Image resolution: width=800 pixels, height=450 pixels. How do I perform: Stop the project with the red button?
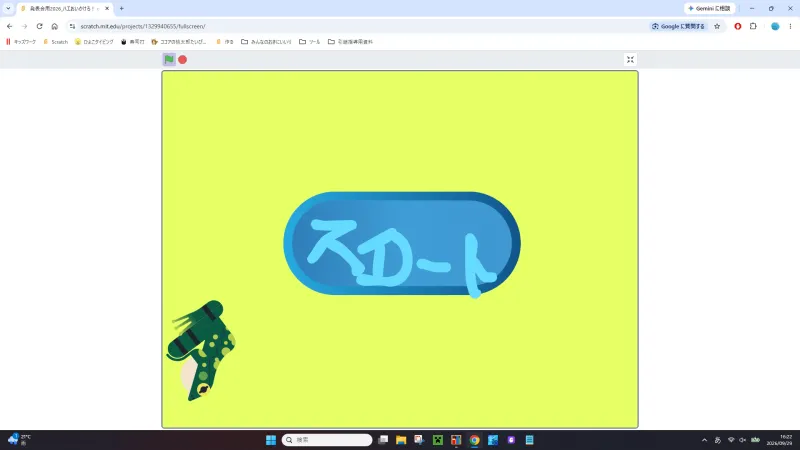(x=183, y=60)
